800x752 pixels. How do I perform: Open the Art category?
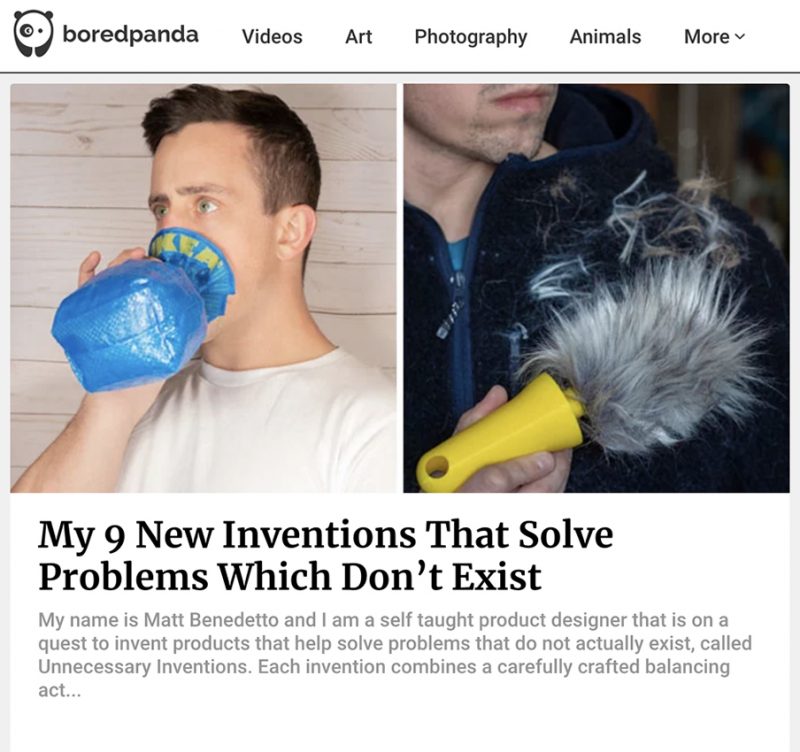tap(358, 37)
